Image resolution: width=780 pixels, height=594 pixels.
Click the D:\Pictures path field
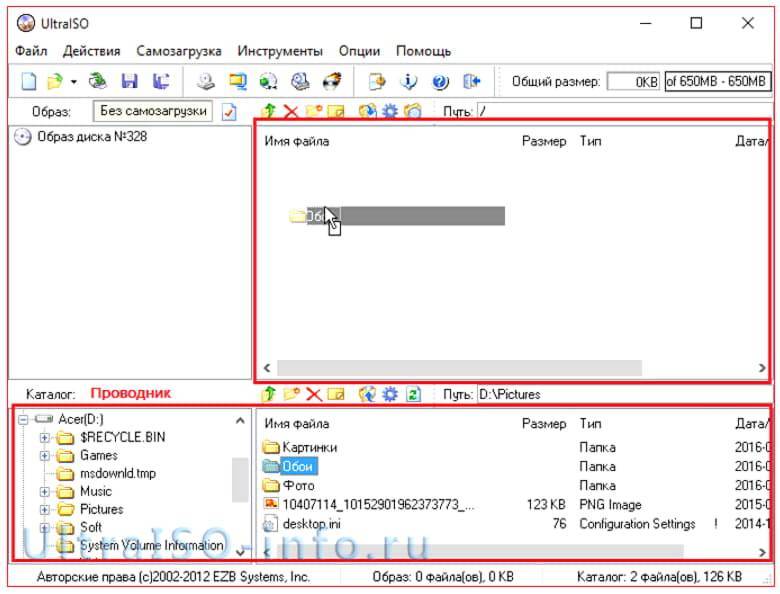624,395
